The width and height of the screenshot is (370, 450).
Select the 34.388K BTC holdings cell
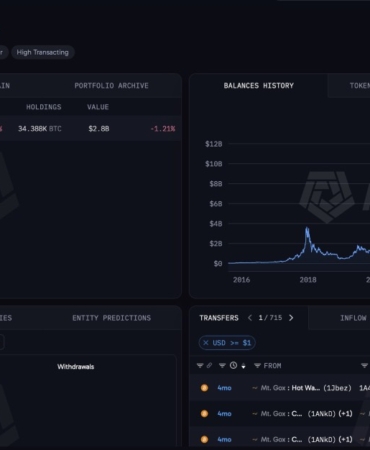40,129
